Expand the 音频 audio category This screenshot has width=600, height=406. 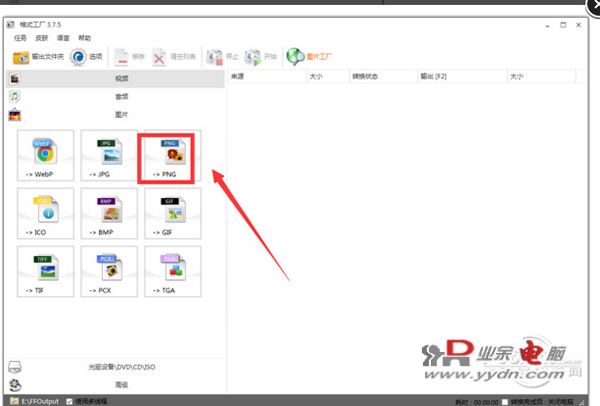pos(116,96)
